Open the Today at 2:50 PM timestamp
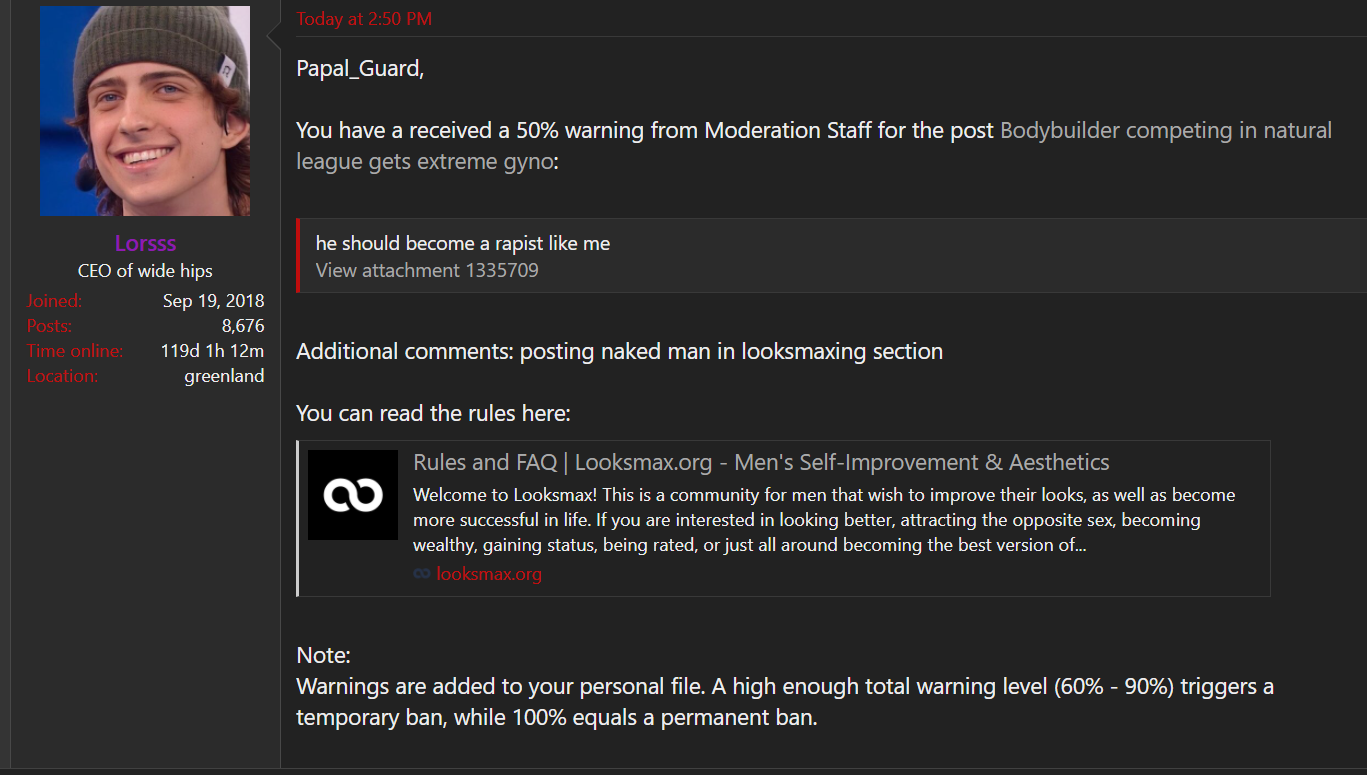Screen dimensions: 1367x775 [x=364, y=19]
